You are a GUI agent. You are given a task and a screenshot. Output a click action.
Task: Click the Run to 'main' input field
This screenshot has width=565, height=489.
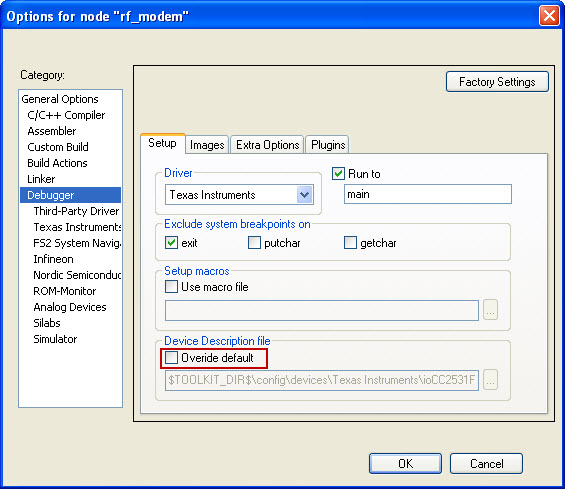428,194
